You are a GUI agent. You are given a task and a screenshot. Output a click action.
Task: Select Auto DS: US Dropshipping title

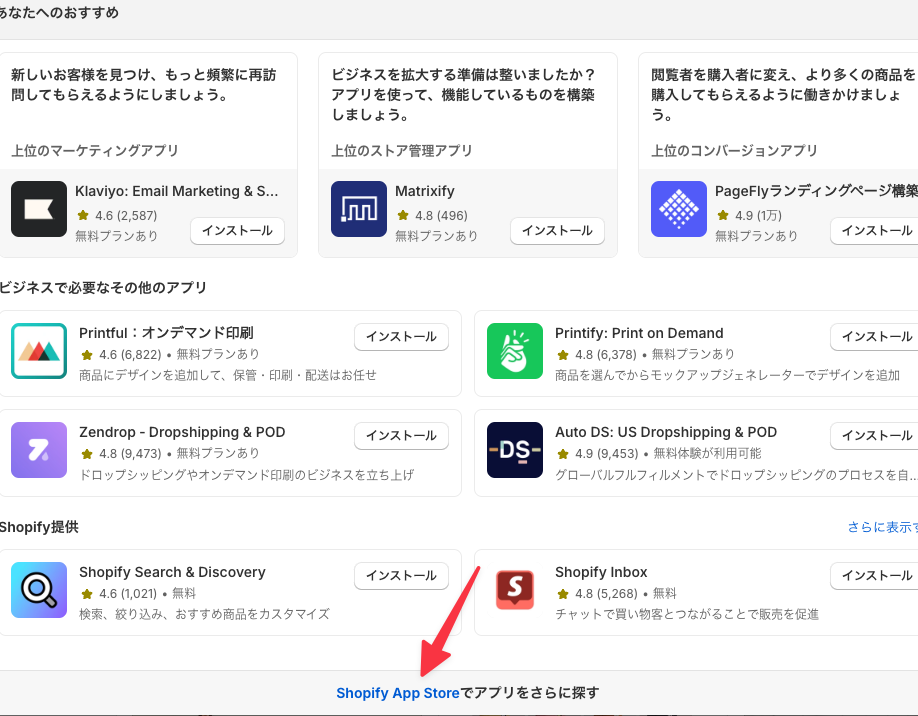[x=666, y=432]
